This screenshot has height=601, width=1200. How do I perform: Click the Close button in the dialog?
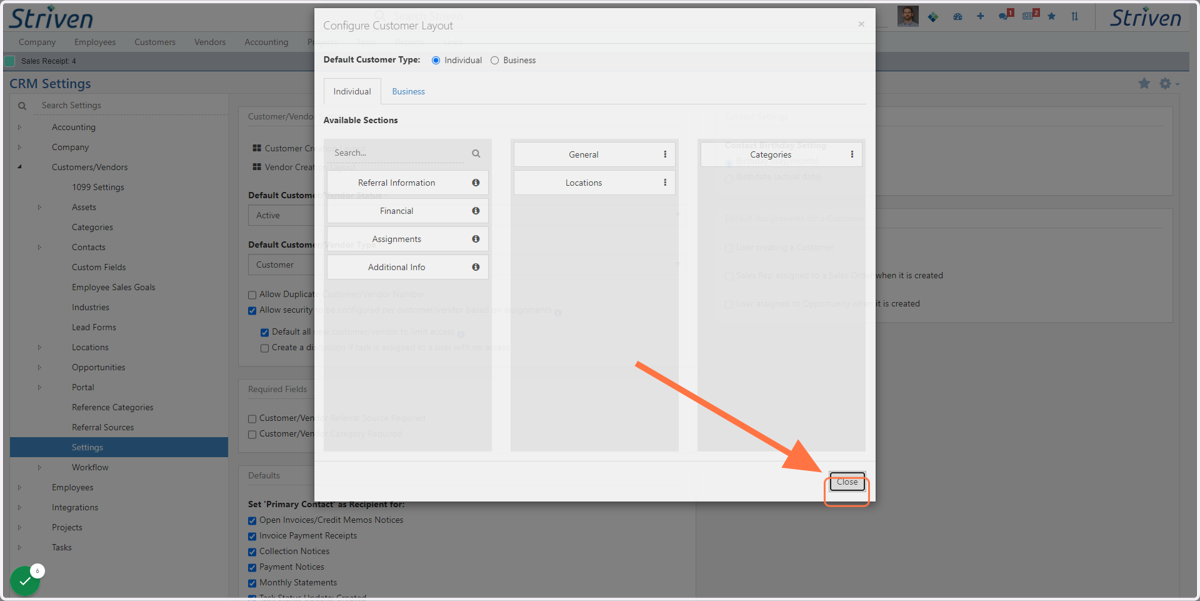847,482
